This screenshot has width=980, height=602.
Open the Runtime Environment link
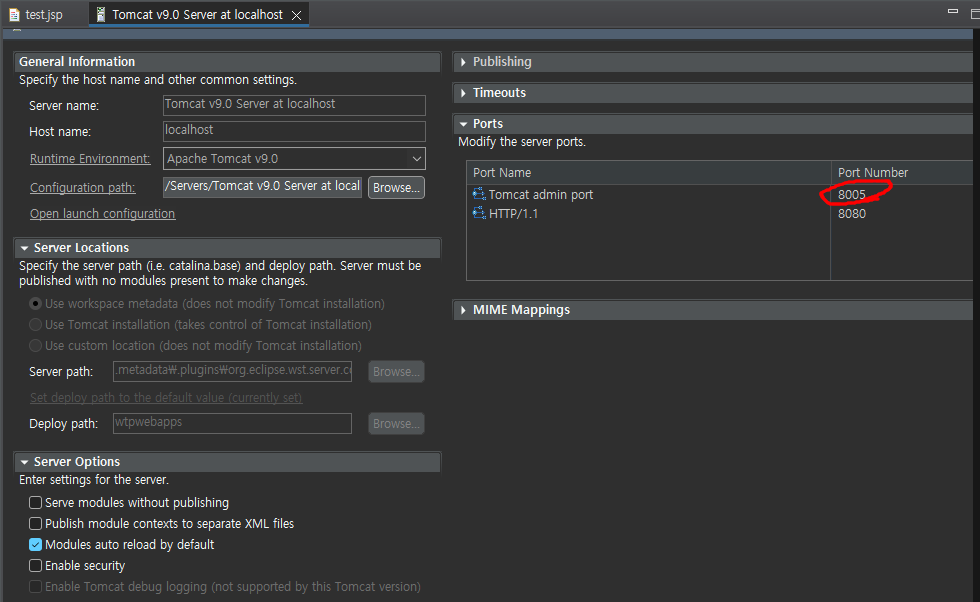tap(90, 159)
